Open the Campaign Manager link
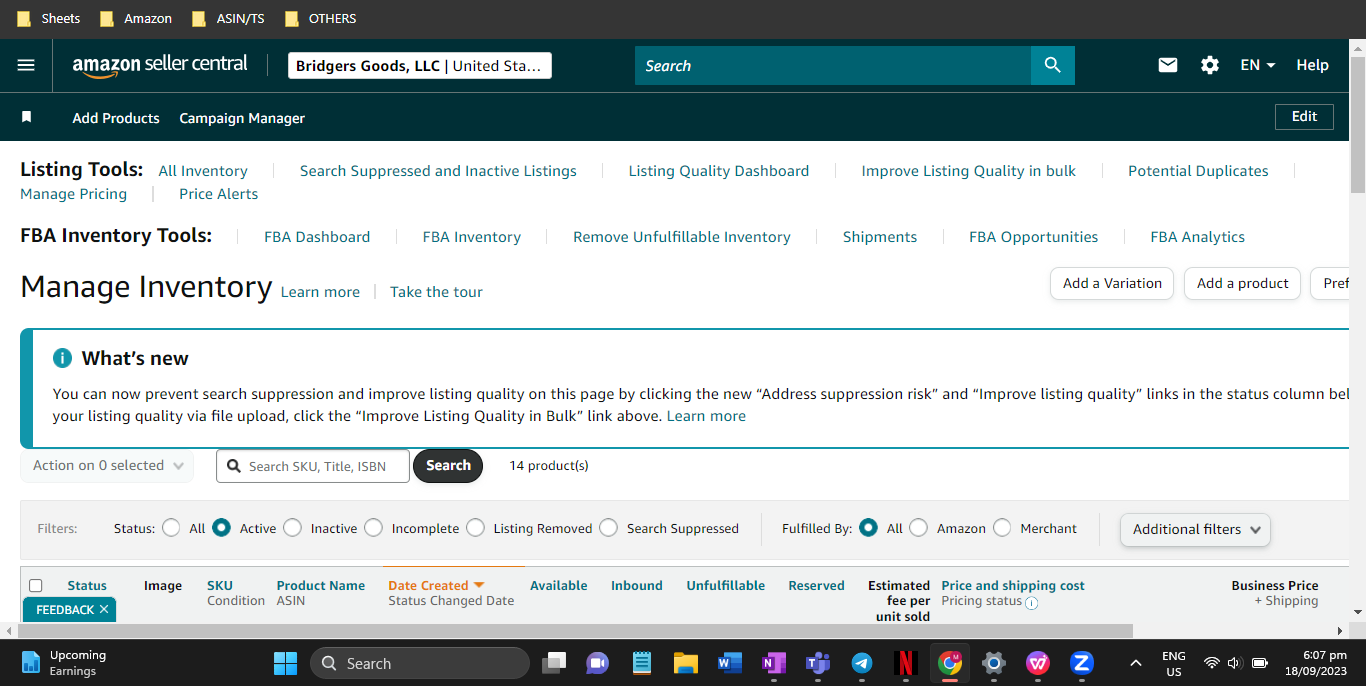The height and width of the screenshot is (686, 1366). point(242,118)
